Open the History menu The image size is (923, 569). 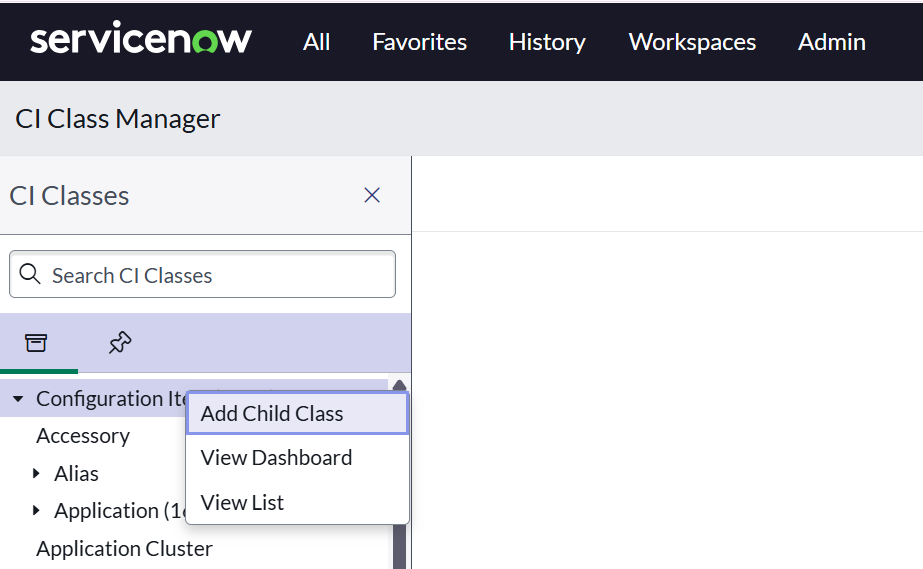[547, 42]
